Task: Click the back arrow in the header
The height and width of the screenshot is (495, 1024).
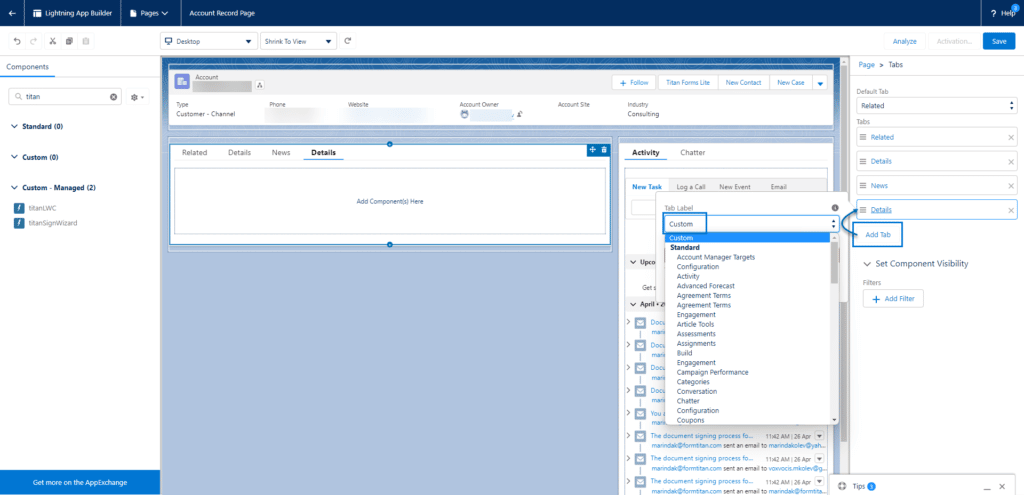Action: pyautogui.click(x=14, y=13)
